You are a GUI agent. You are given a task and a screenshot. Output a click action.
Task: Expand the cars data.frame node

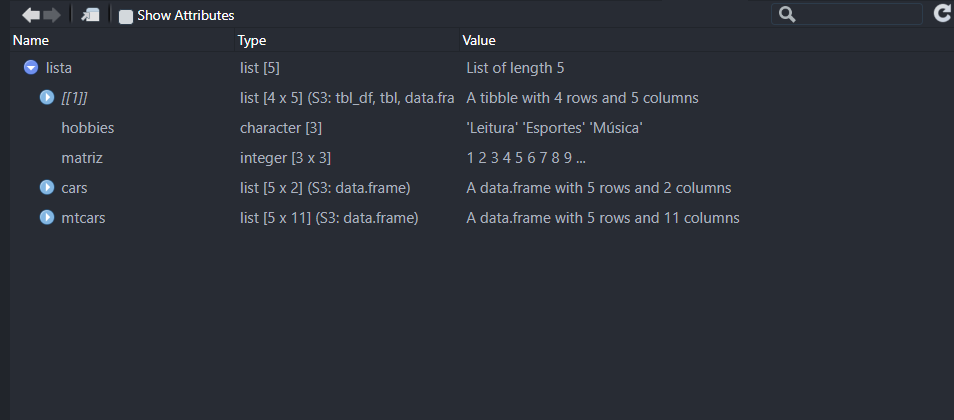tap(47, 188)
